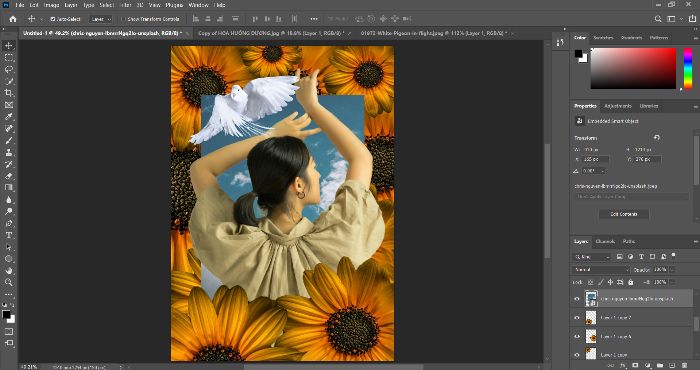
Task: Open the Fill slider dropdown arrow
Action: 673,282
